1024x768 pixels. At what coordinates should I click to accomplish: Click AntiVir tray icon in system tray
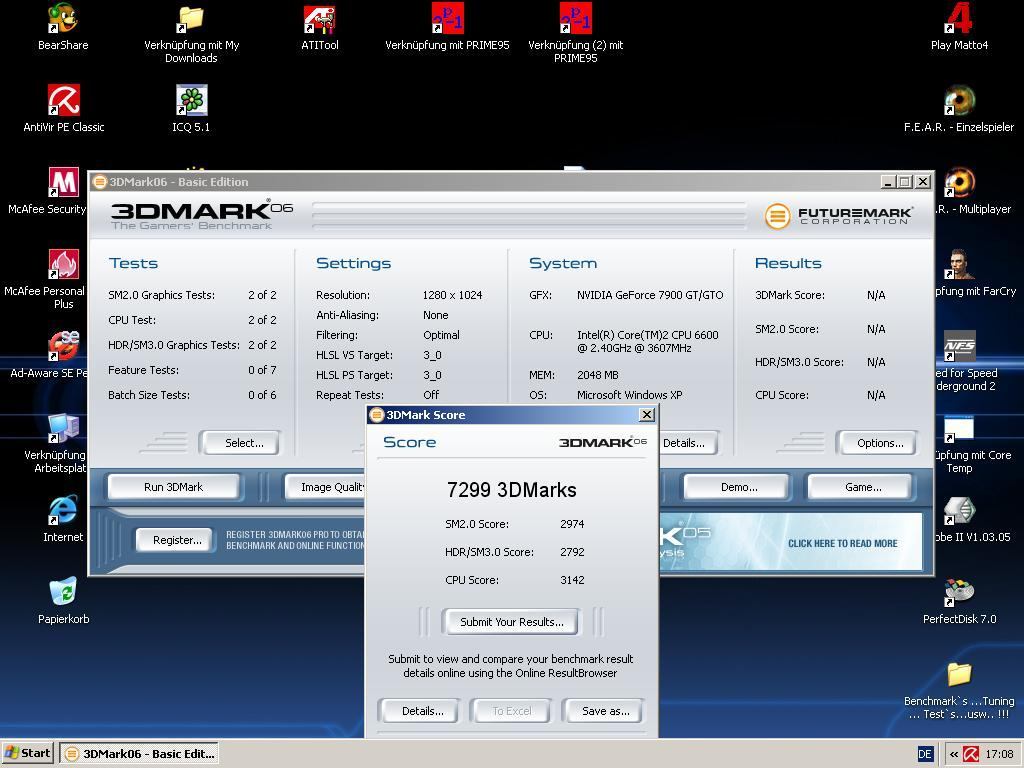pyautogui.click(x=971, y=754)
